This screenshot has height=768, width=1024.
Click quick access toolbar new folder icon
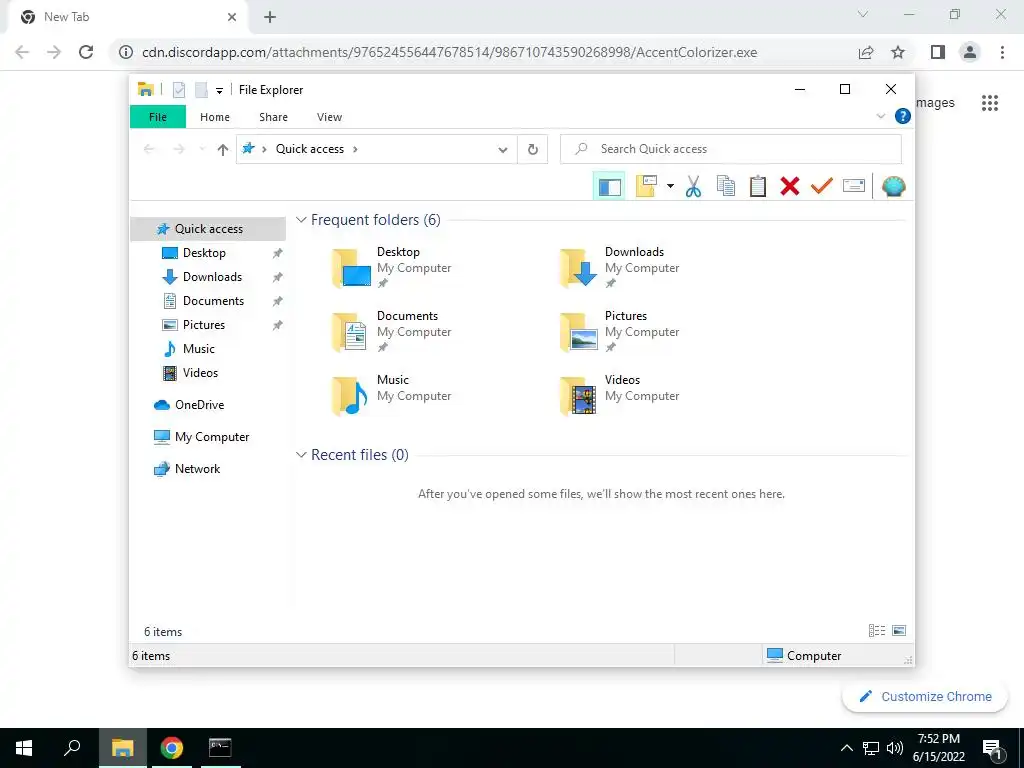[201, 90]
